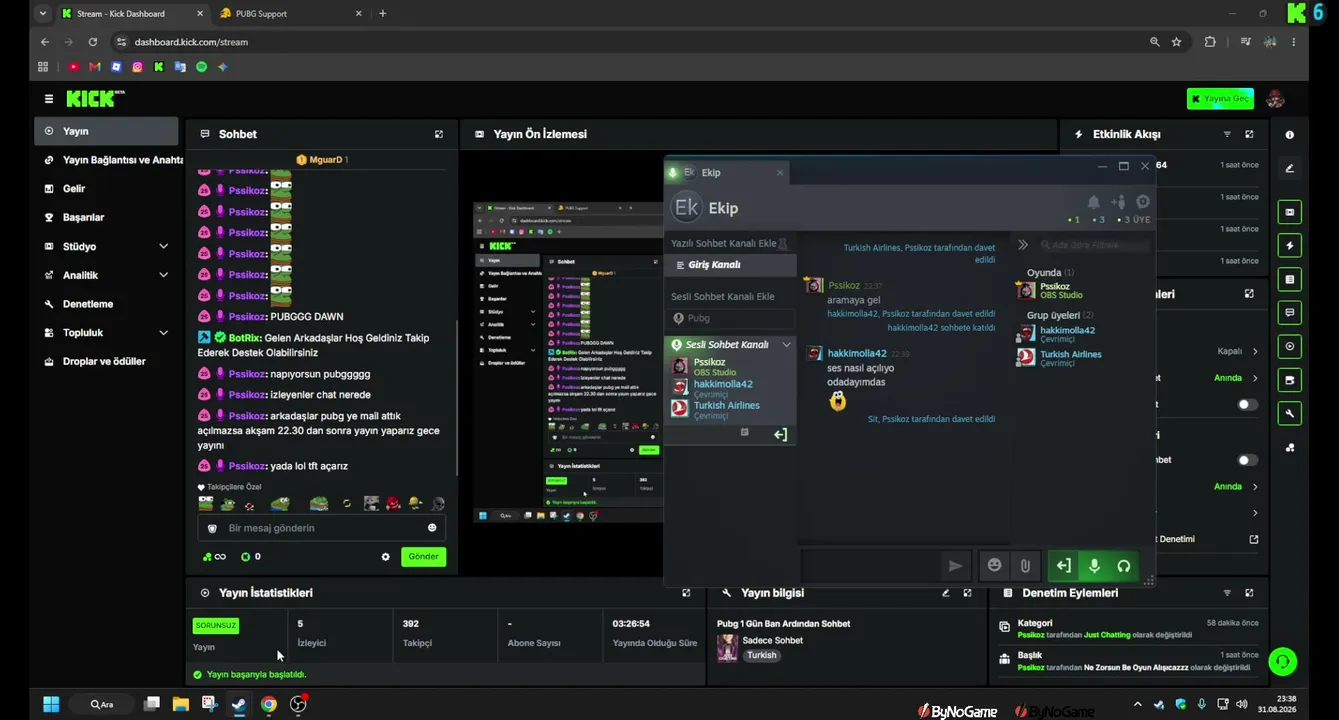Click the Turkish language tag
The height and width of the screenshot is (720, 1339).
761,656
